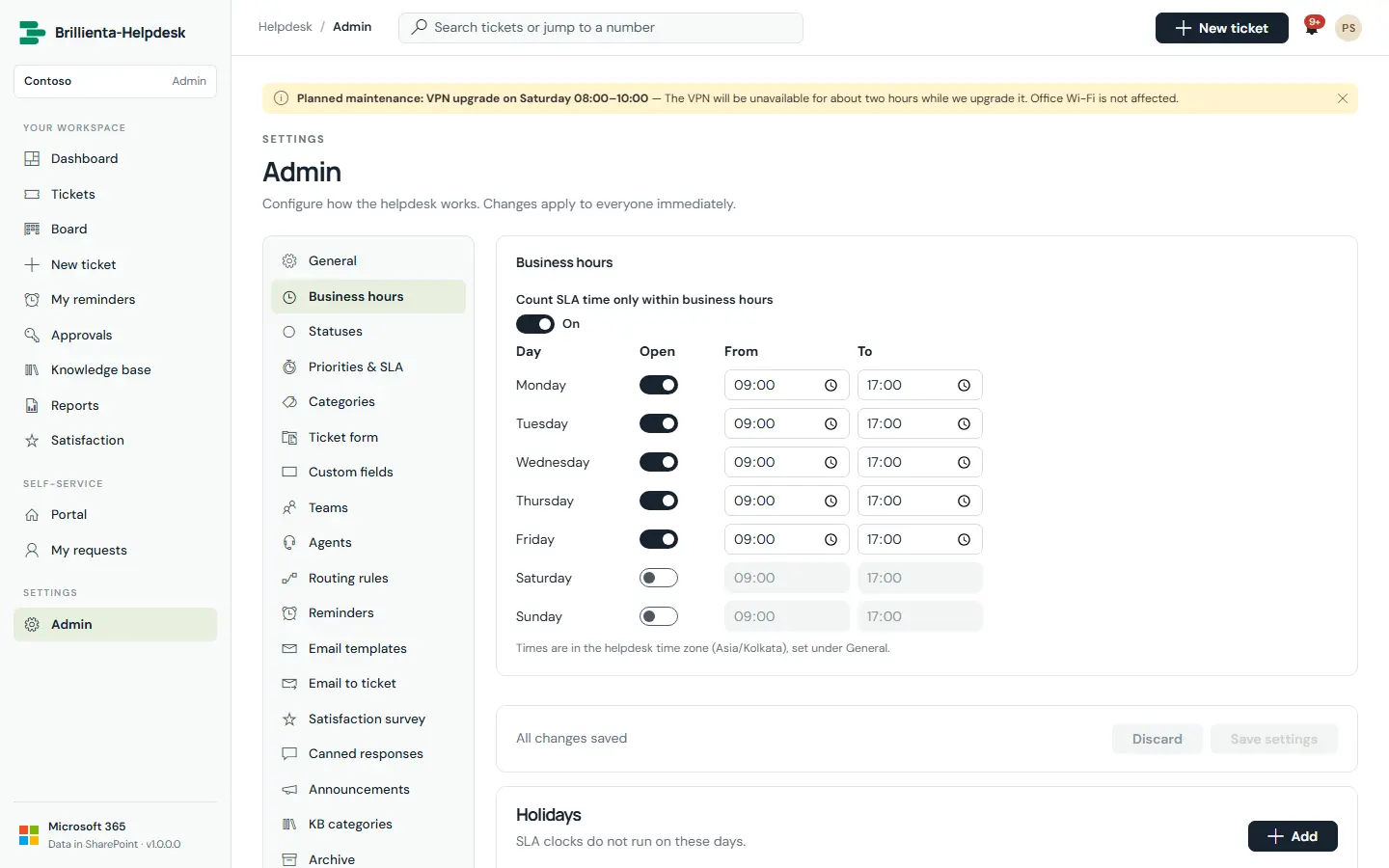This screenshot has width=1389, height=868.
Task: Open Tuesday To time picker clock
Action: [964, 423]
